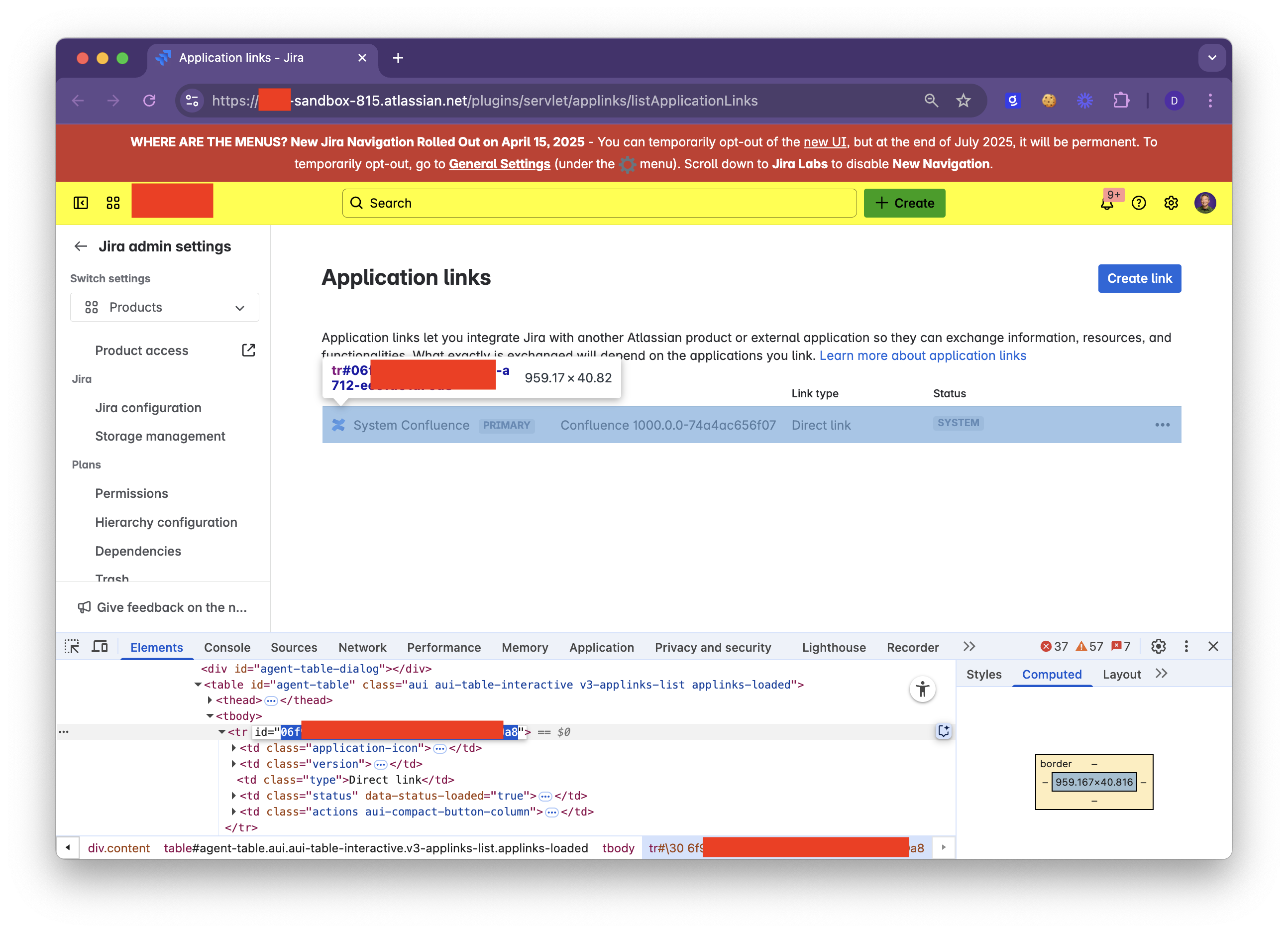Expand the td class version node

coord(233,764)
